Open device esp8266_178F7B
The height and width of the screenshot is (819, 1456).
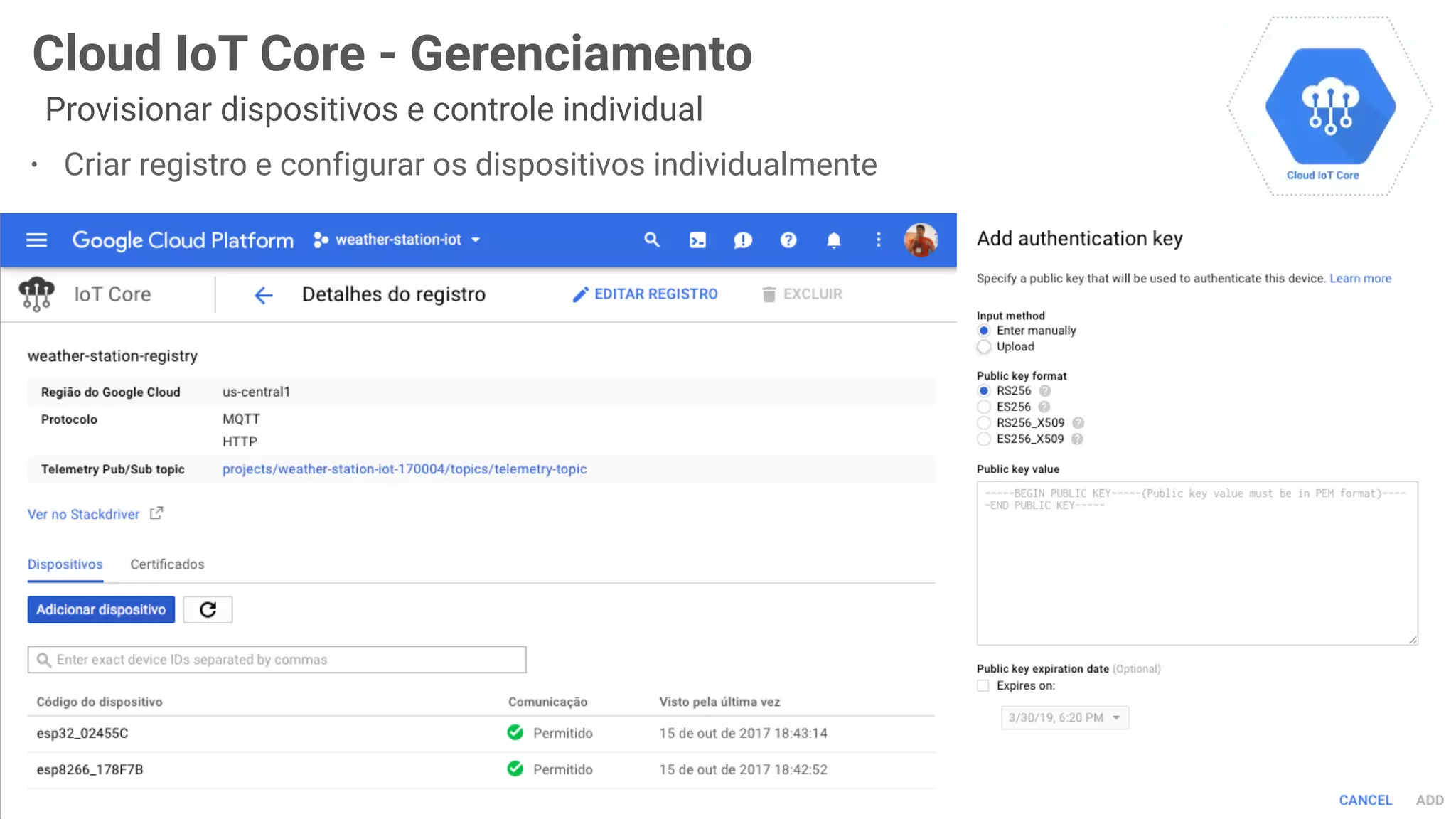(90, 769)
